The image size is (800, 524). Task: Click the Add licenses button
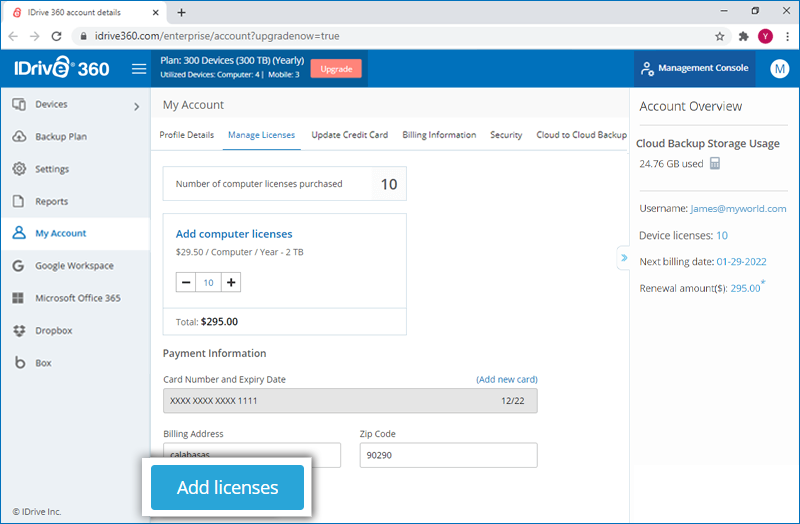227,488
